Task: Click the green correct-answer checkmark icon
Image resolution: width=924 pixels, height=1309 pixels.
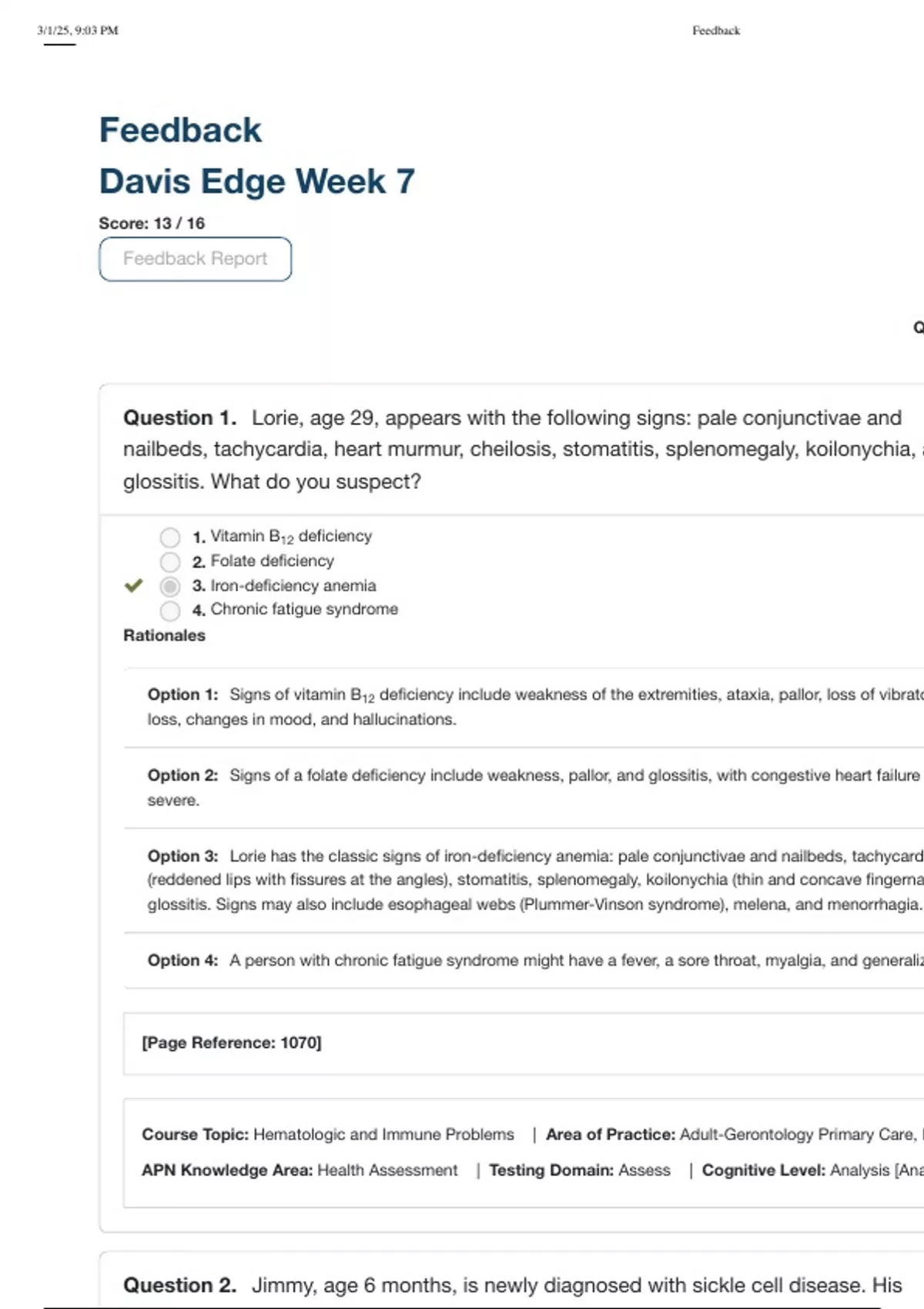Action: tap(133, 586)
